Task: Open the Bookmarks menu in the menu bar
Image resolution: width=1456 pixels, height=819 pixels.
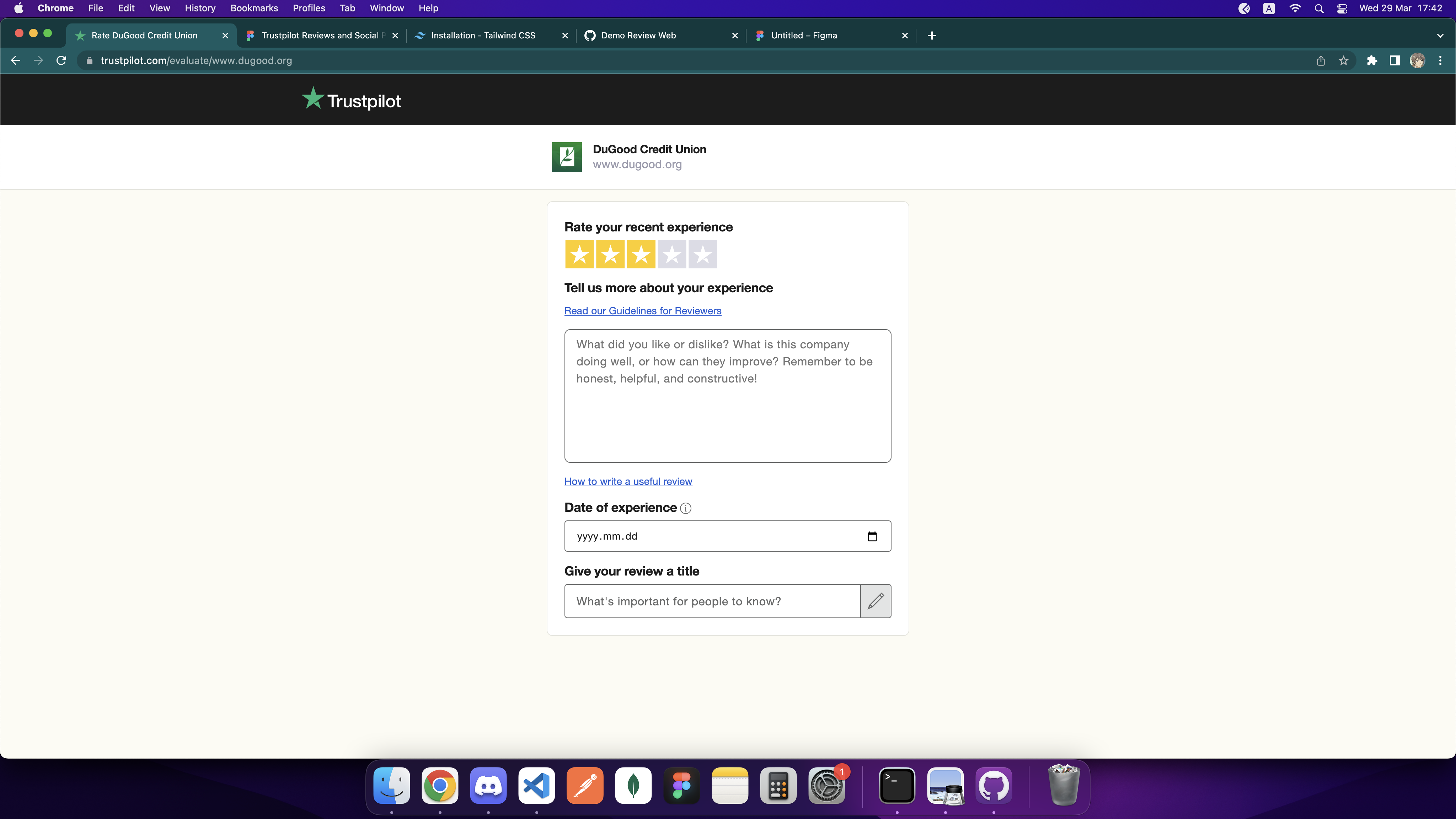Action: [x=254, y=8]
